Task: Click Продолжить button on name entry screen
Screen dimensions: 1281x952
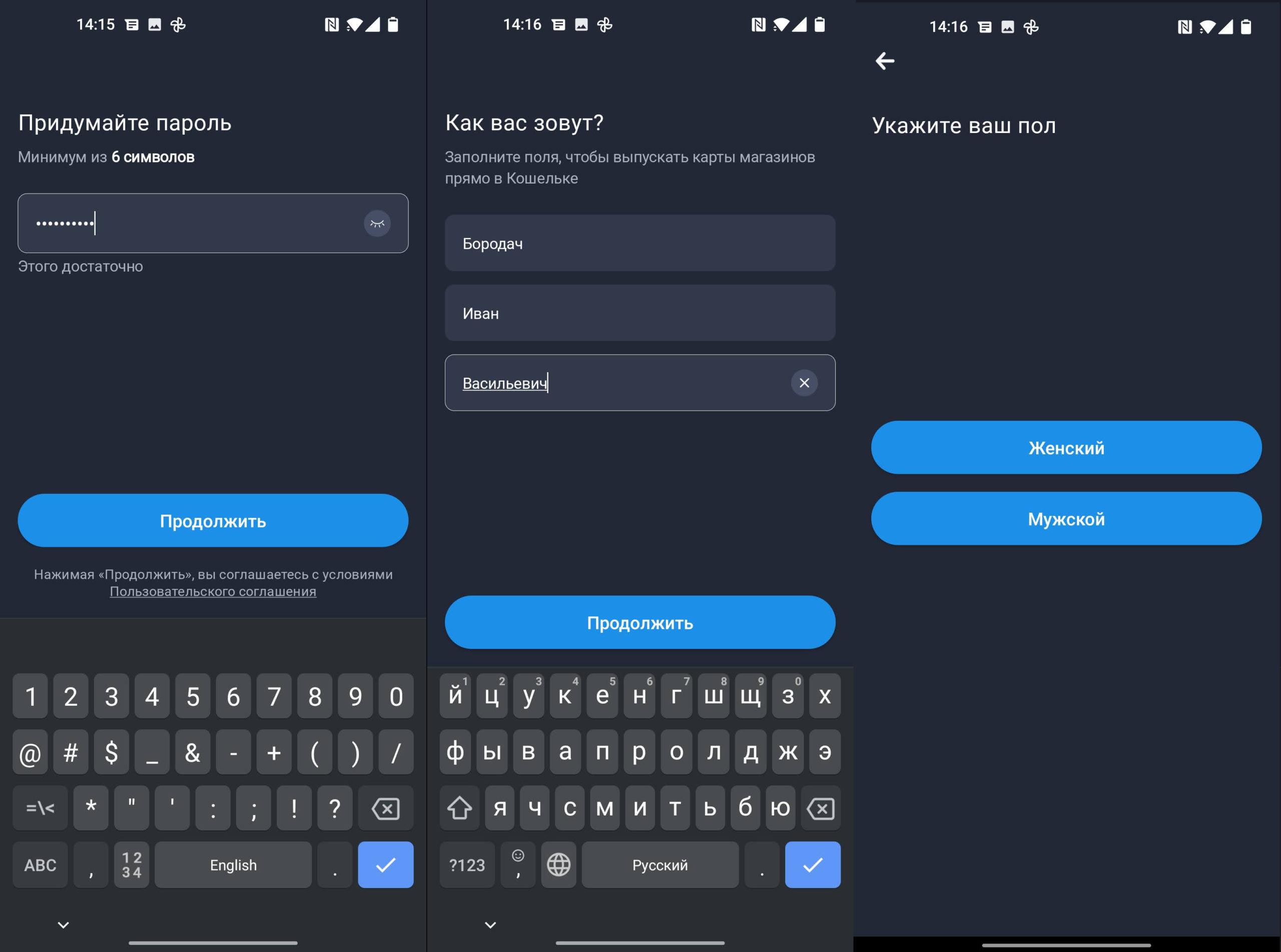Action: pos(640,623)
